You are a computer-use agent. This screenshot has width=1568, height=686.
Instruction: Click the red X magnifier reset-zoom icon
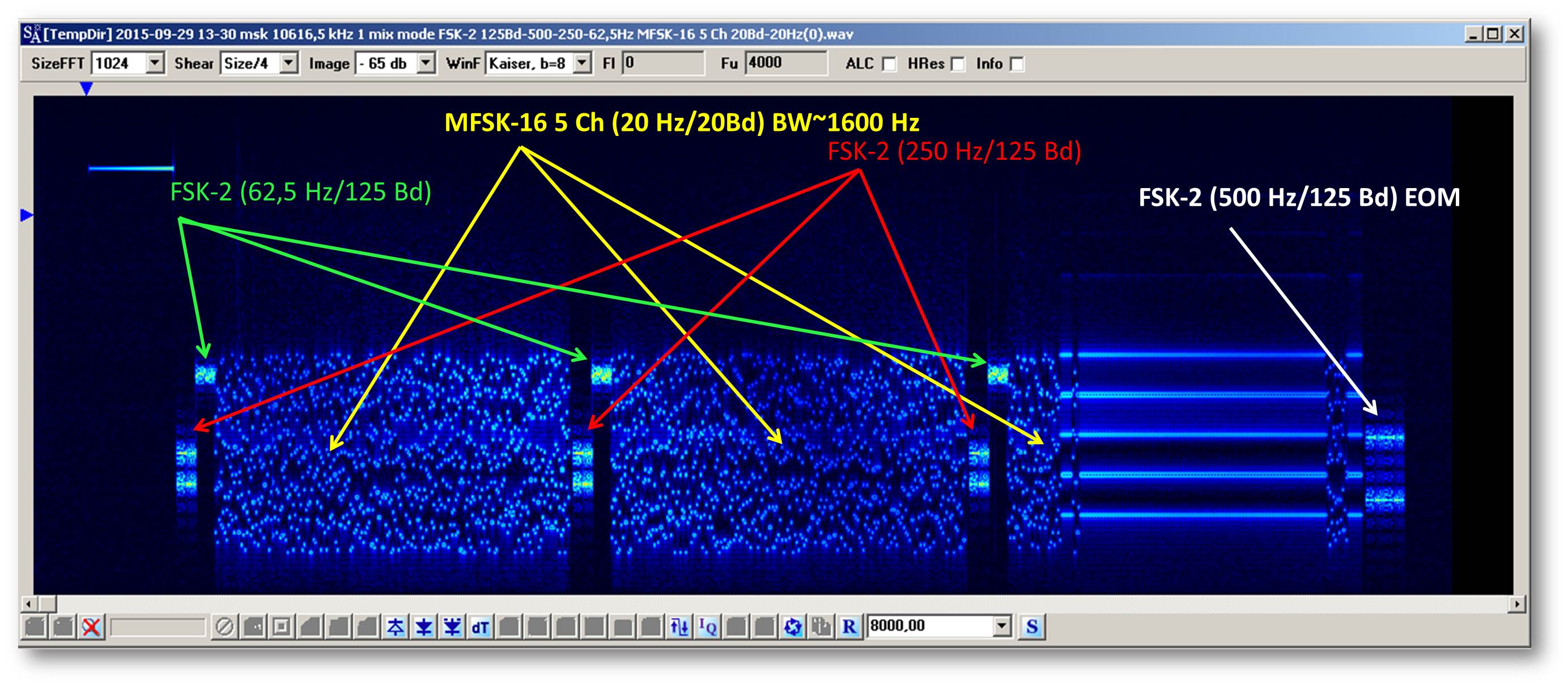[92, 627]
